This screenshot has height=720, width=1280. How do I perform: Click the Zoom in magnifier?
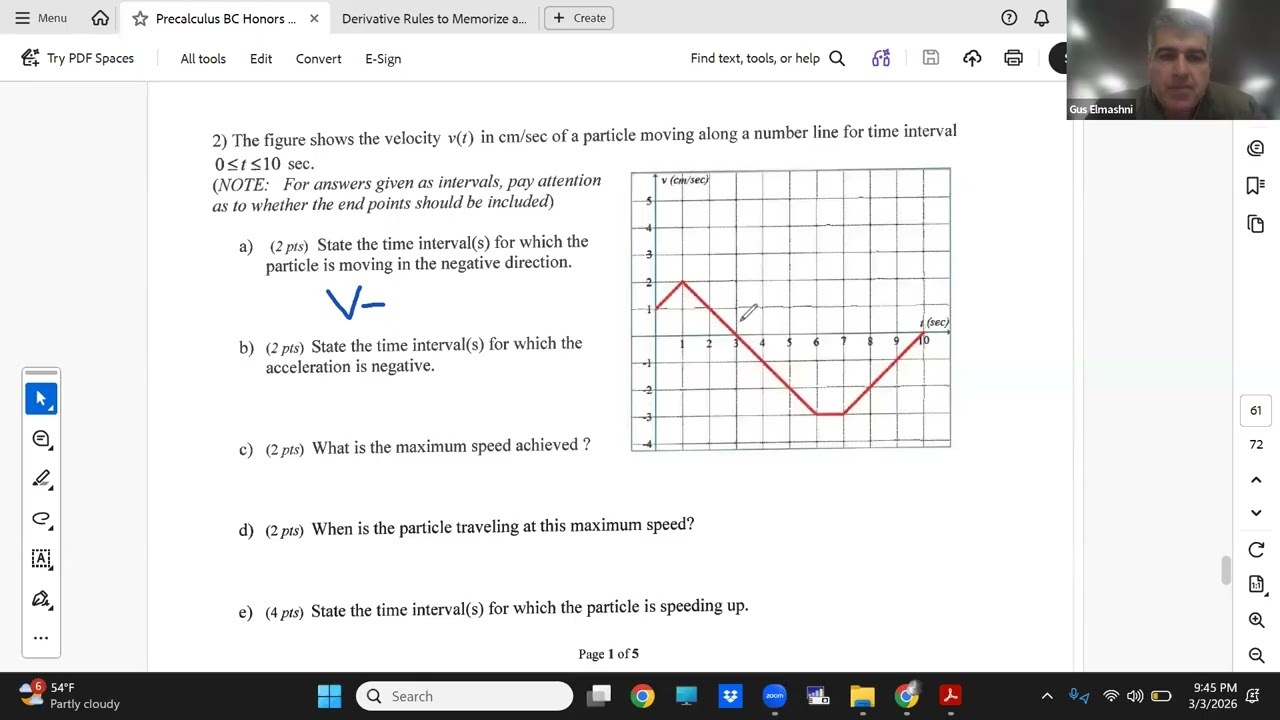[x=1256, y=621]
